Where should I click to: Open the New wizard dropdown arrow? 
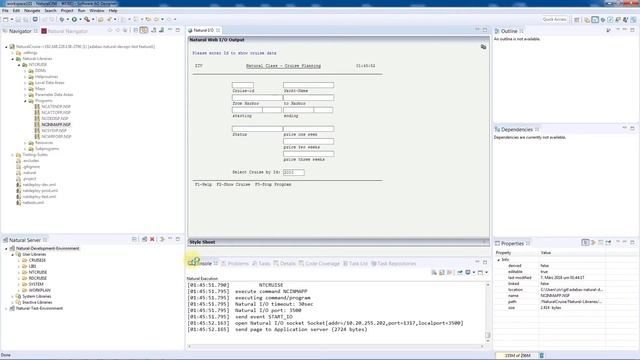pos(11,19)
